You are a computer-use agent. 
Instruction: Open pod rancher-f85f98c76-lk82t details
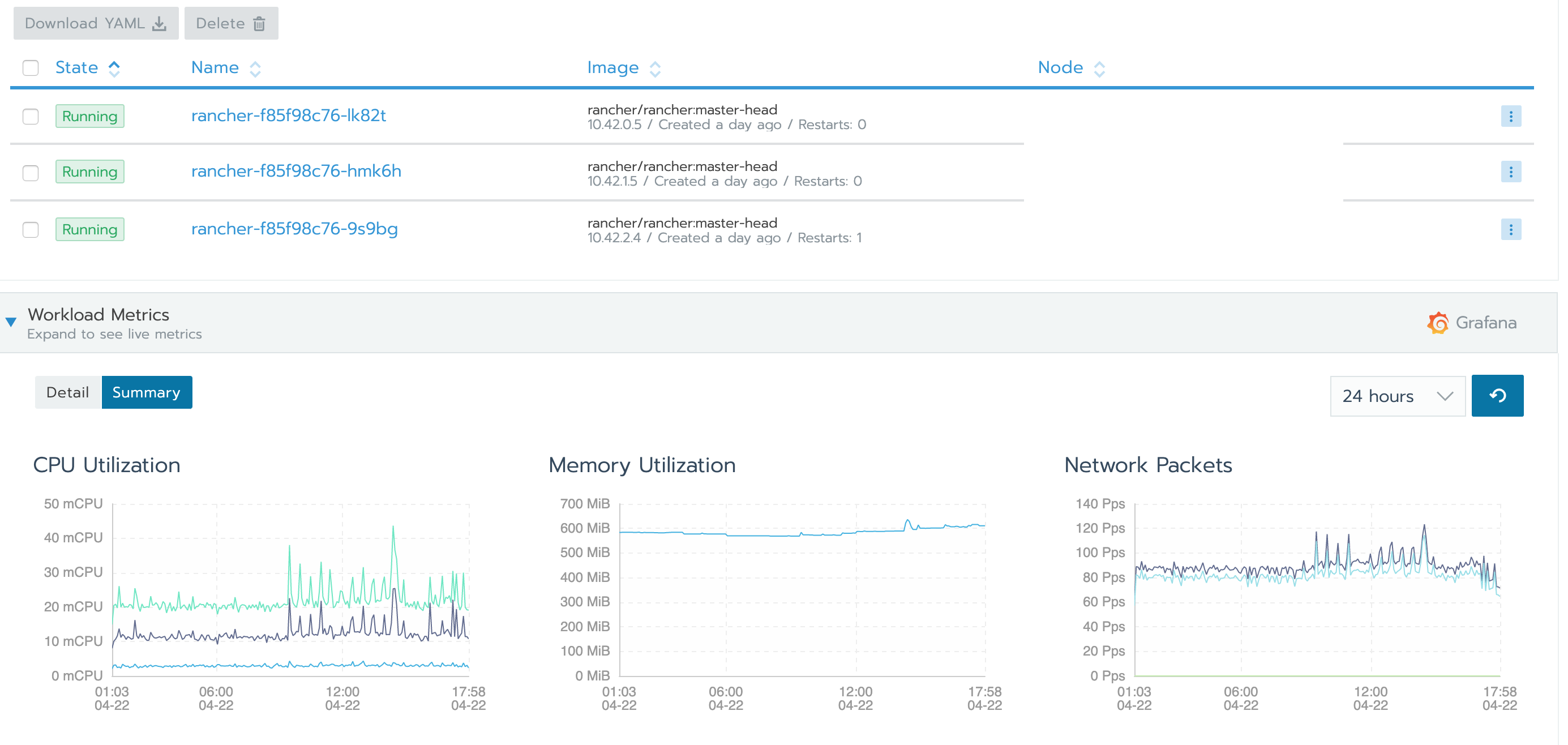click(x=289, y=115)
